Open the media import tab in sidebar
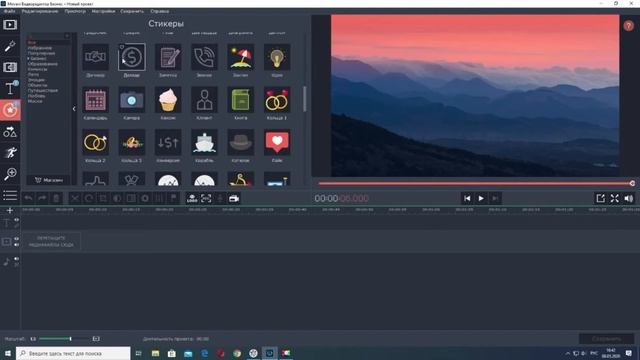 point(10,24)
